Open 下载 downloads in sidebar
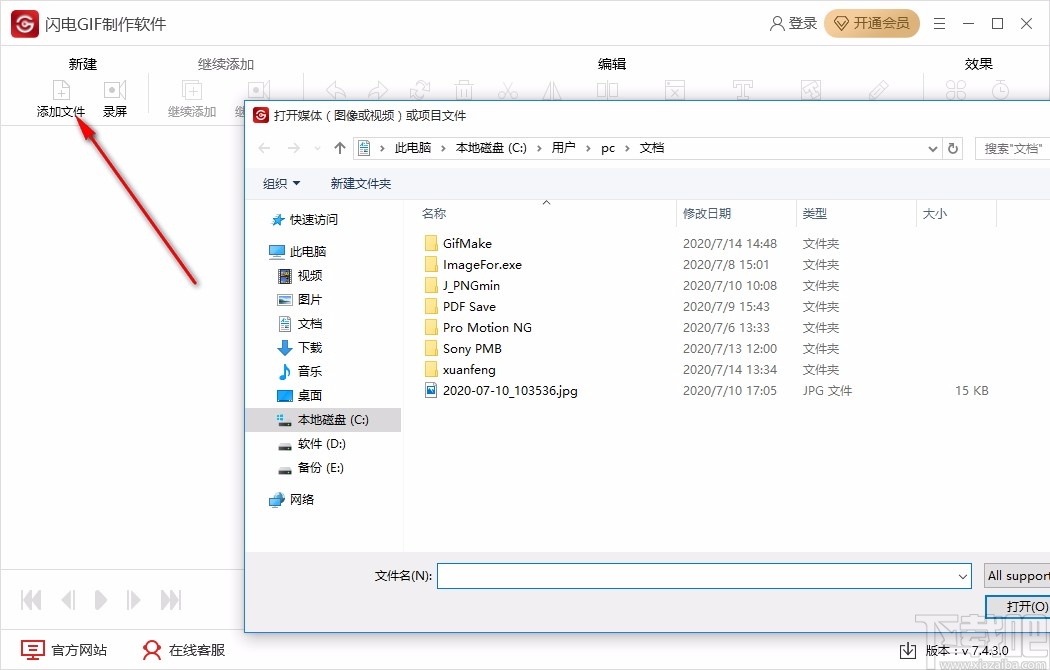Viewport: 1050px width, 670px height. point(301,347)
